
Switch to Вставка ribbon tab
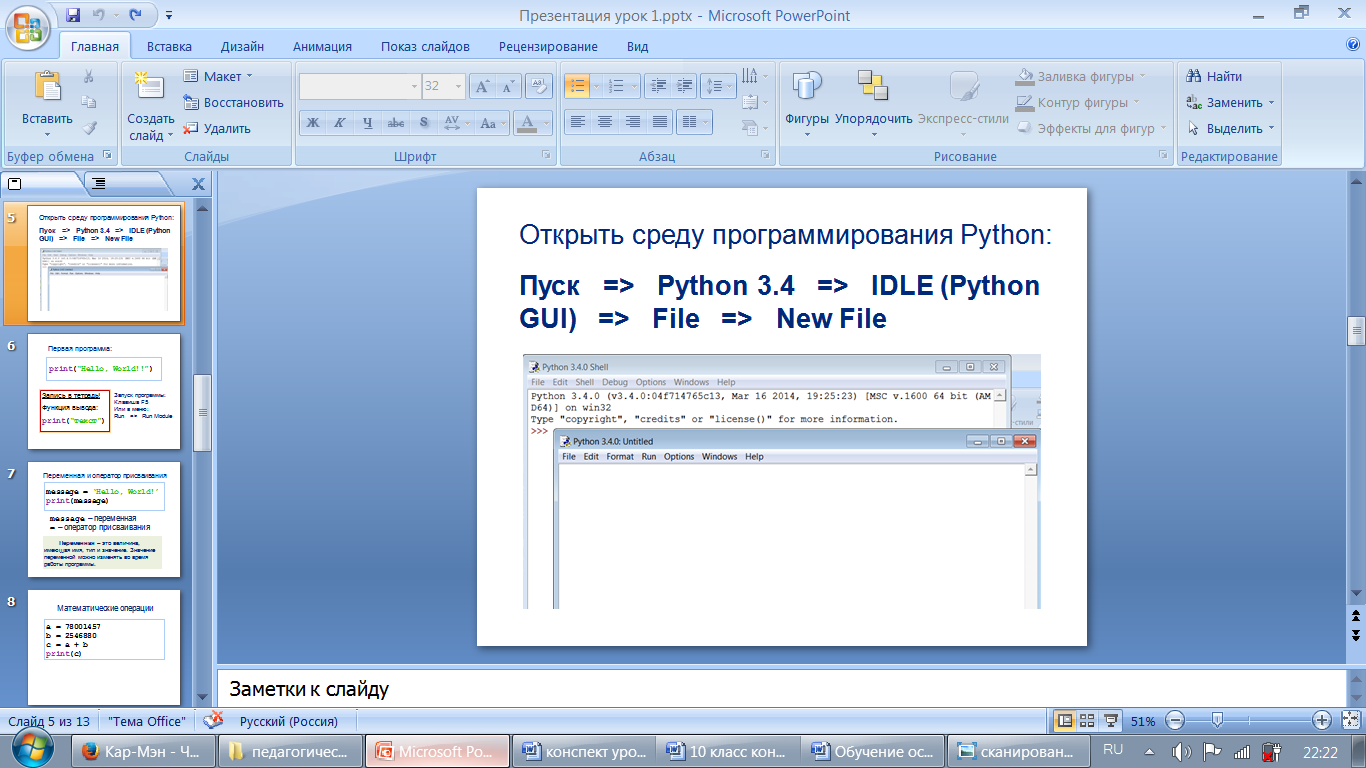[x=169, y=46]
